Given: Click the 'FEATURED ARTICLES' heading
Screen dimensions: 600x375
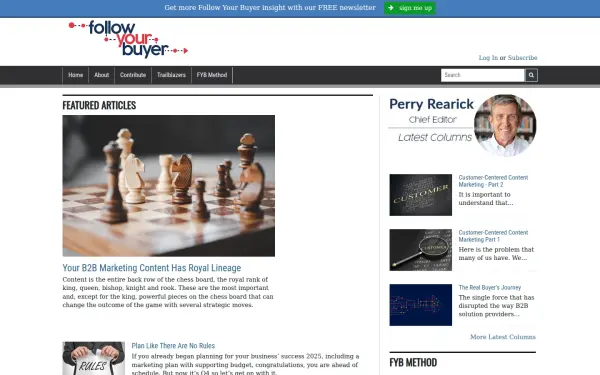Looking at the screenshot, I should [99, 105].
